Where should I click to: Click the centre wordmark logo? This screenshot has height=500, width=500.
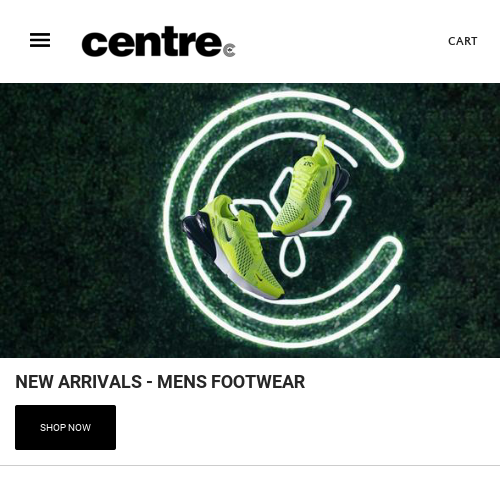(x=152, y=42)
